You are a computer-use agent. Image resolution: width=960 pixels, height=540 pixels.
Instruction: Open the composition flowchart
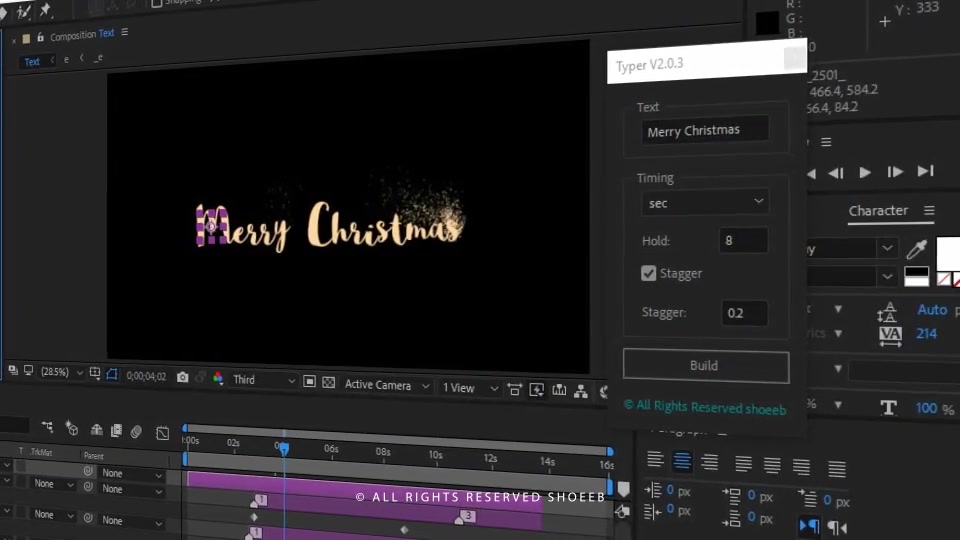pos(581,392)
